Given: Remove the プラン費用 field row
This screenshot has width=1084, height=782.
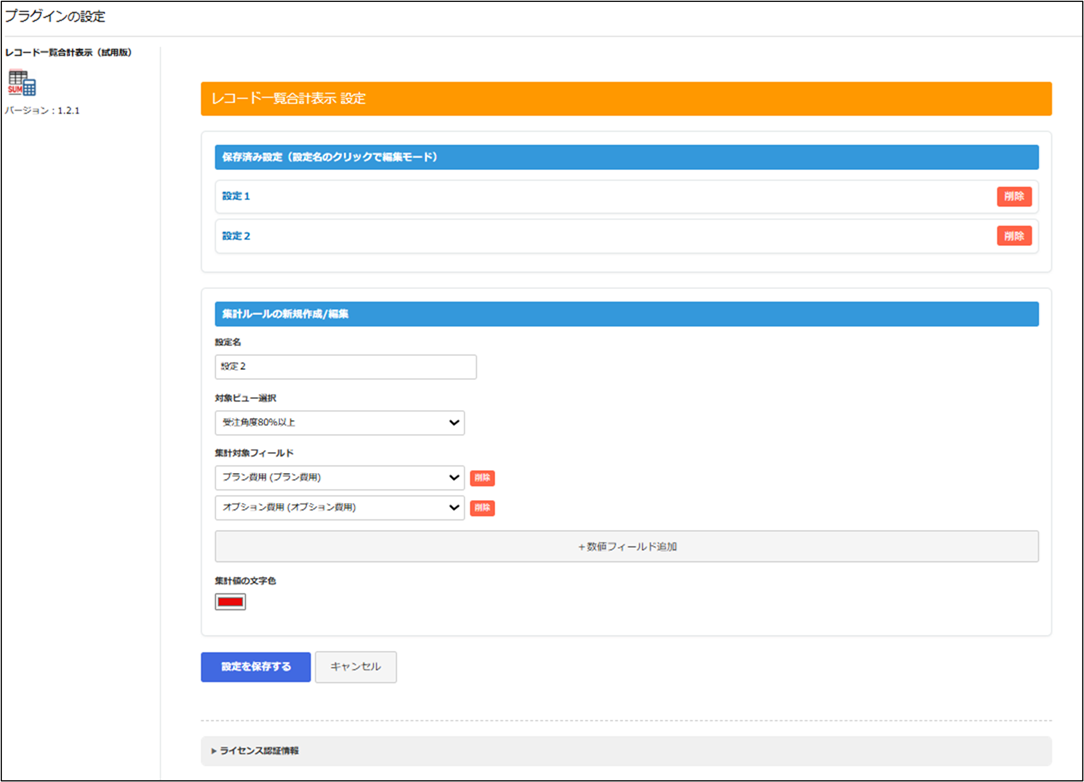Looking at the screenshot, I should 482,478.
